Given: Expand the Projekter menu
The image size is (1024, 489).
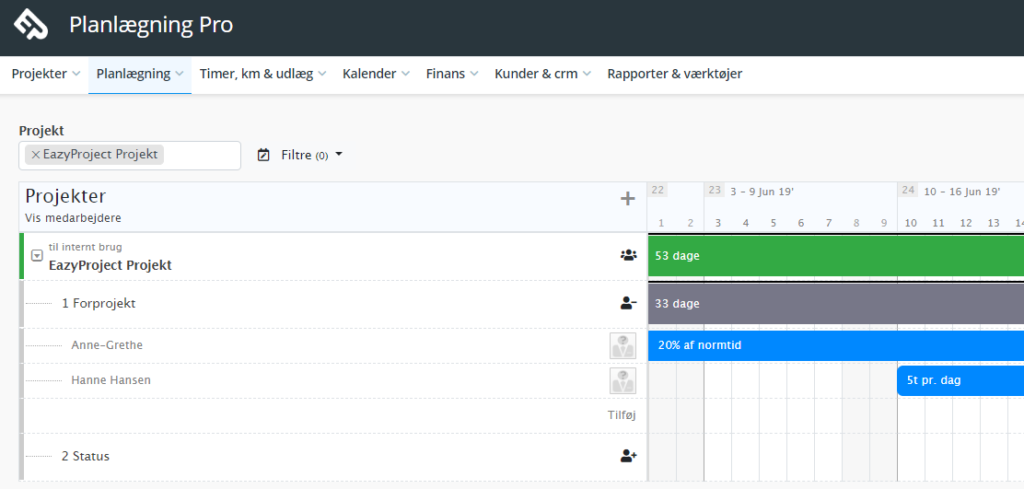Looking at the screenshot, I should point(46,74).
